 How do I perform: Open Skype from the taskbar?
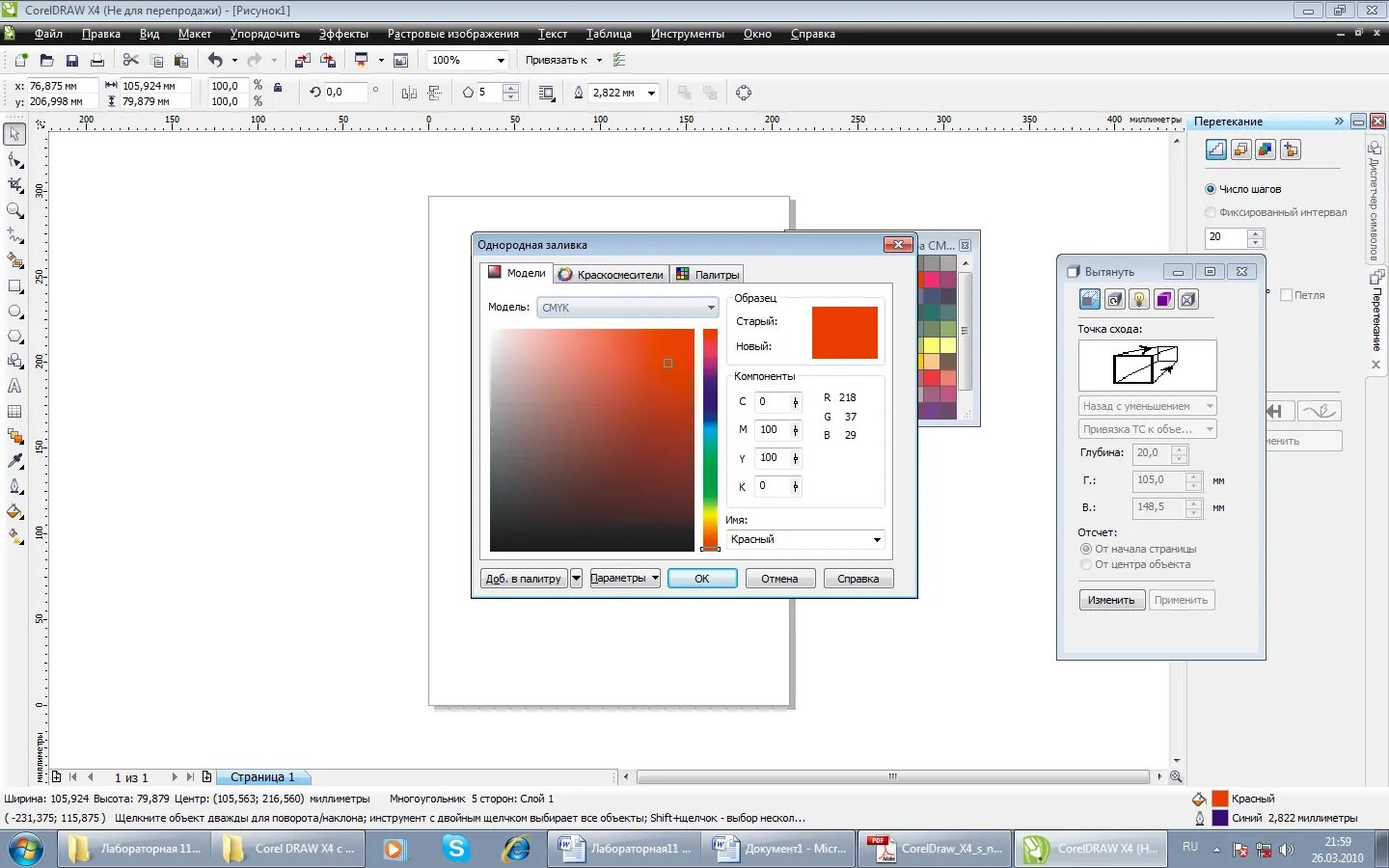pyautogui.click(x=455, y=849)
